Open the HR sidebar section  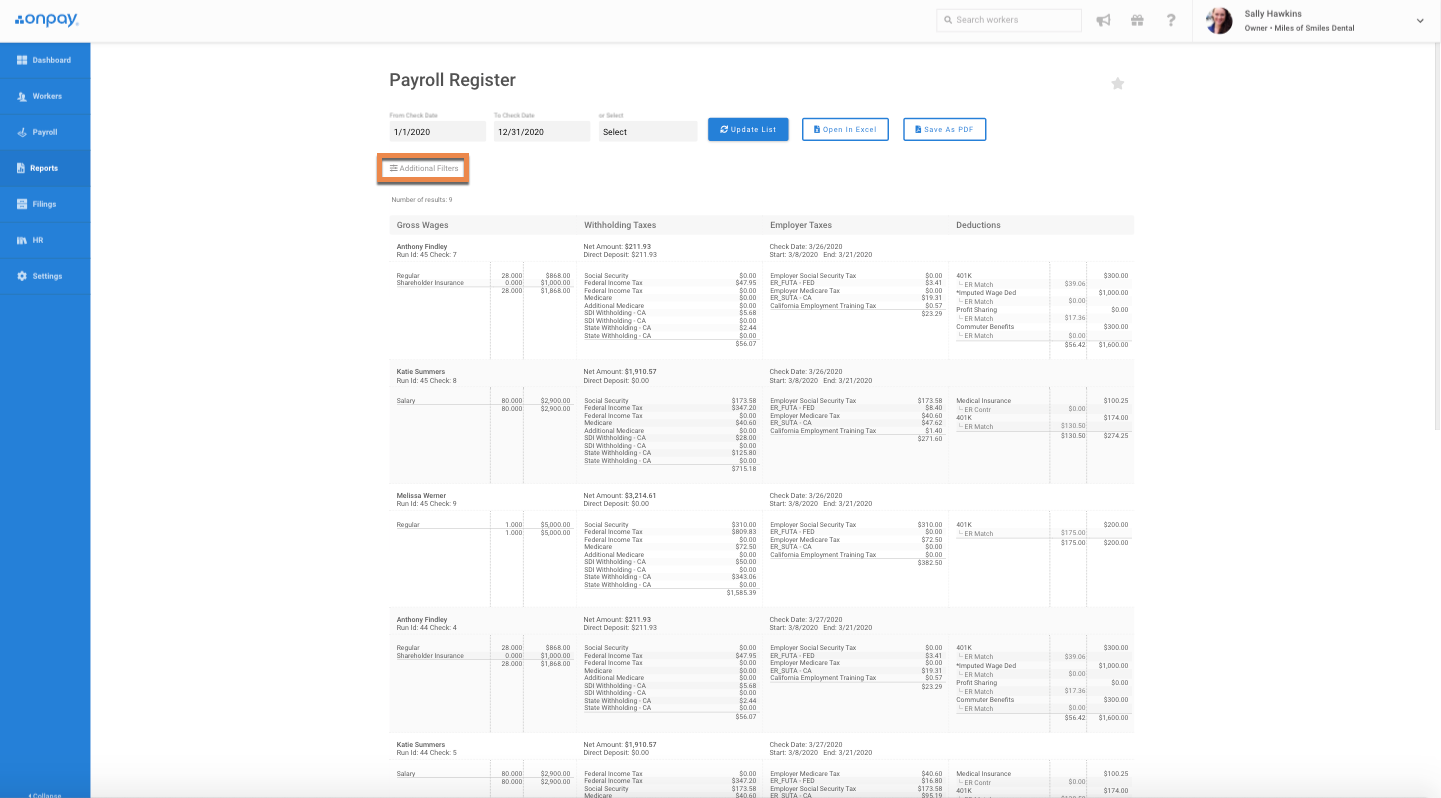pos(45,240)
